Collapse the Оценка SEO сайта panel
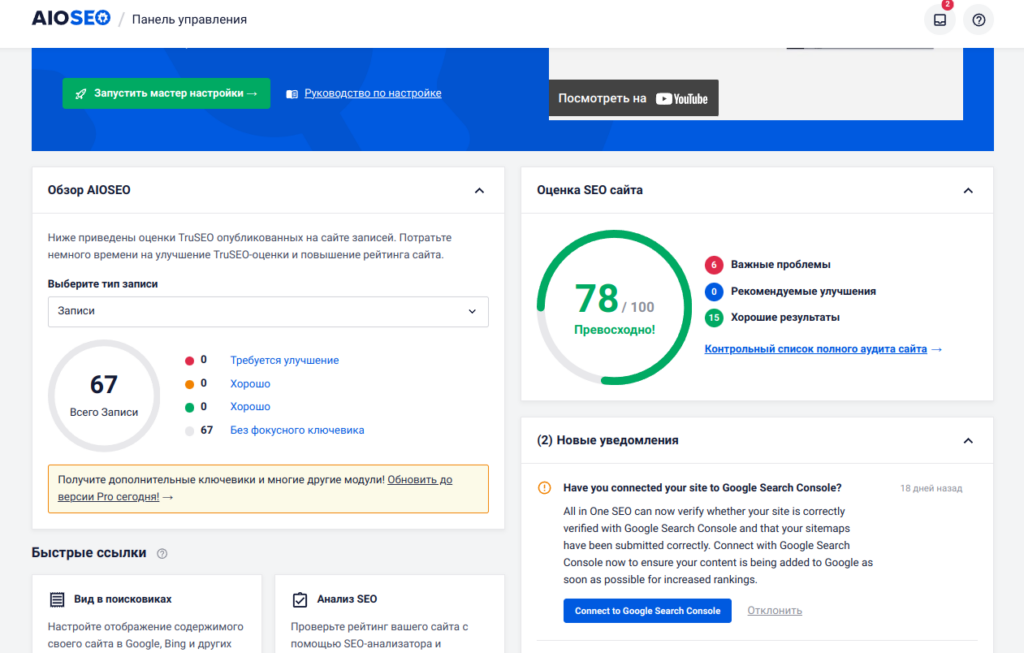This screenshot has width=1024, height=653. [967, 190]
